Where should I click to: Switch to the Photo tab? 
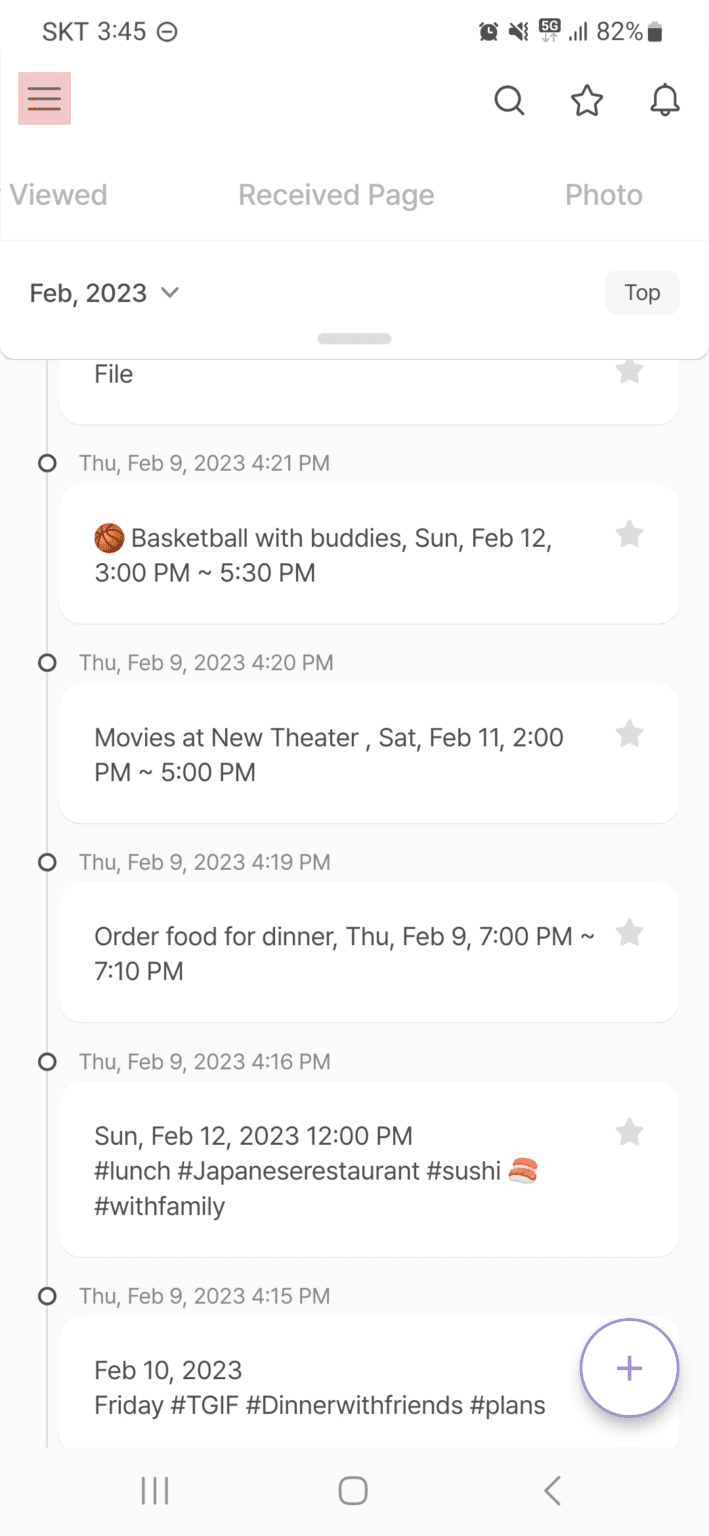[604, 194]
